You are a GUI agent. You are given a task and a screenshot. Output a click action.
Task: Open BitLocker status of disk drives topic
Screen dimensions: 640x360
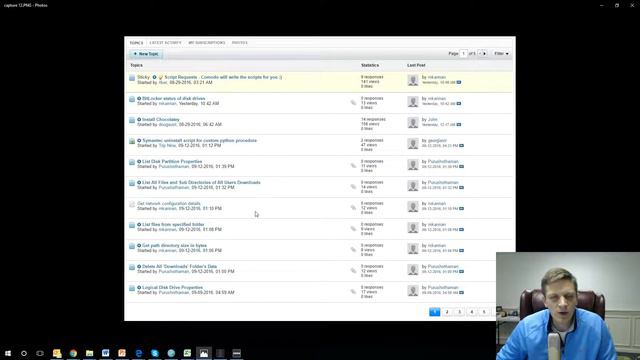173,98
